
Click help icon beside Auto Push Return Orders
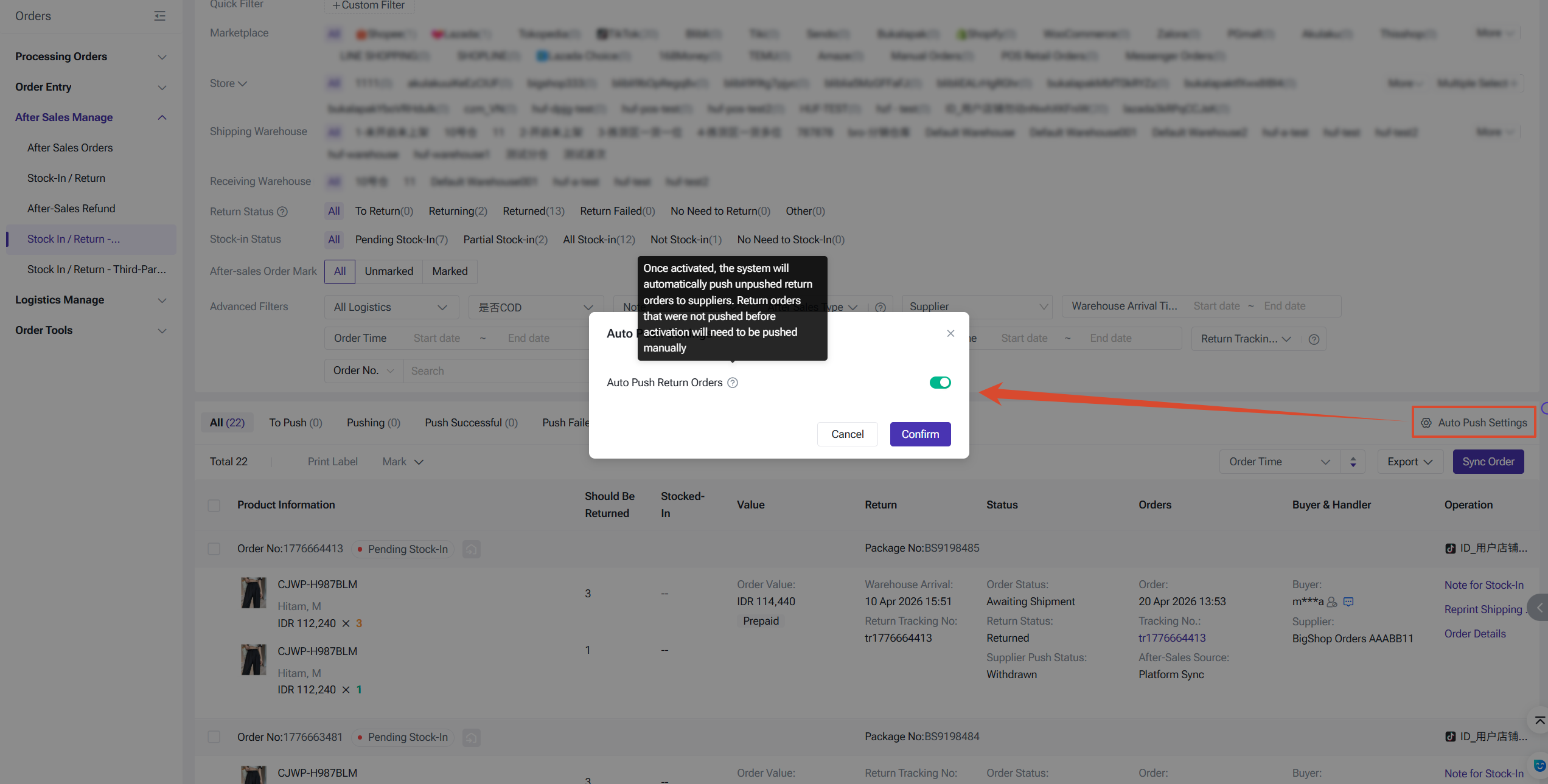coord(733,383)
